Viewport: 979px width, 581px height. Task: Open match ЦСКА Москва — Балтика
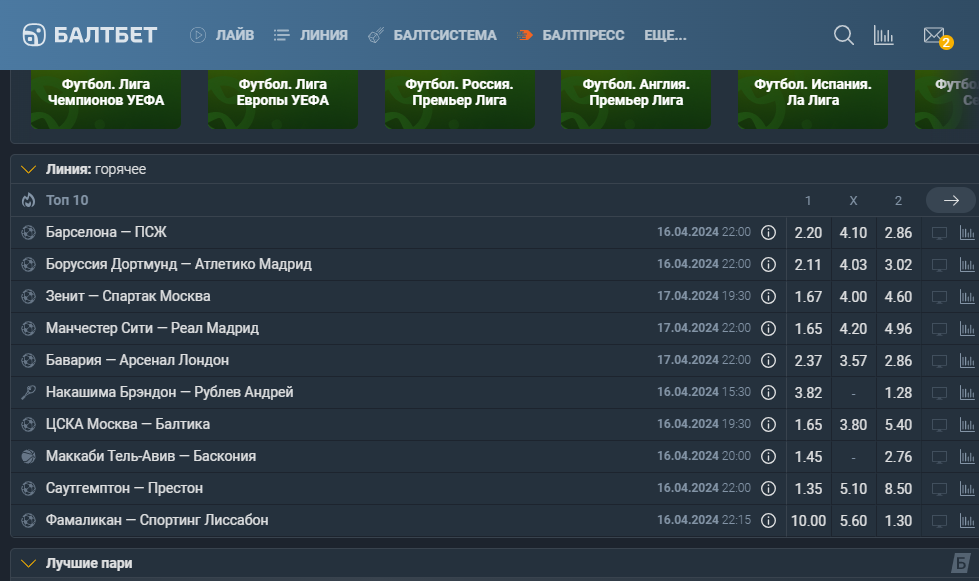pos(128,424)
